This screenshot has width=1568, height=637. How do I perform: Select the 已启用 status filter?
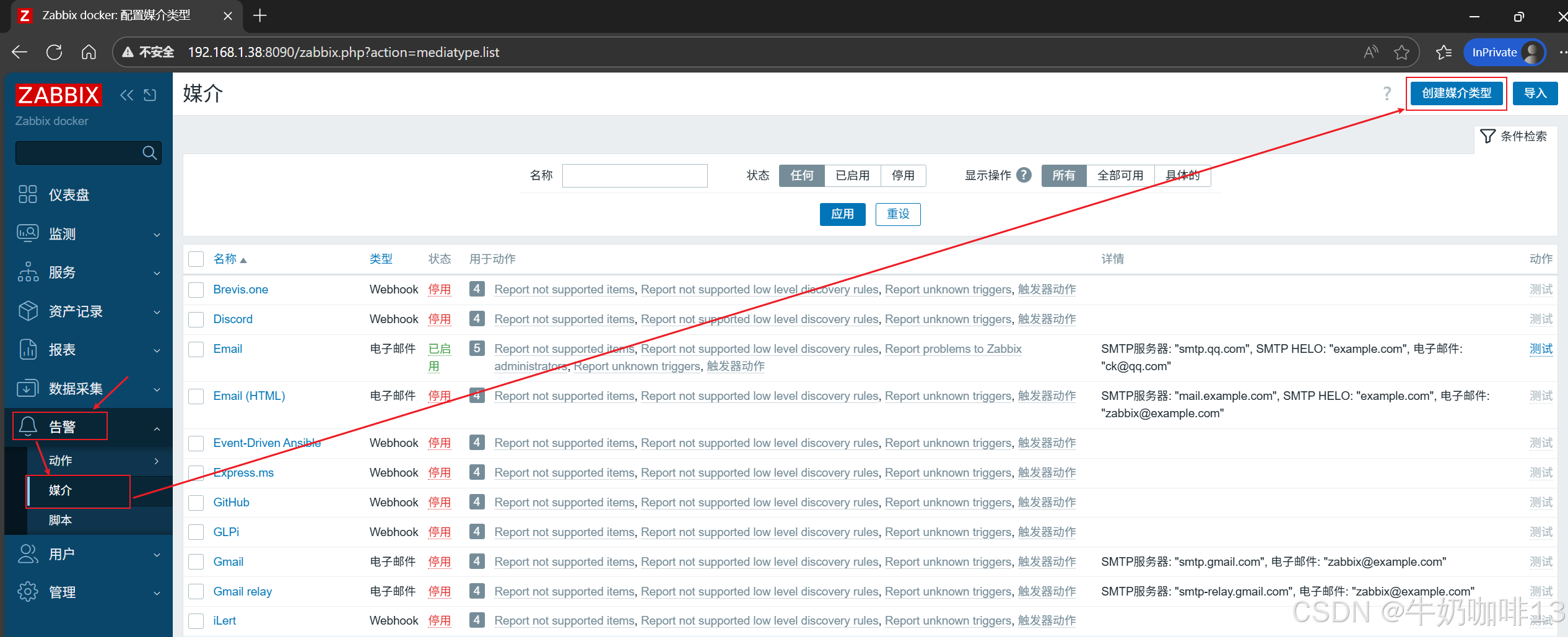coord(853,176)
